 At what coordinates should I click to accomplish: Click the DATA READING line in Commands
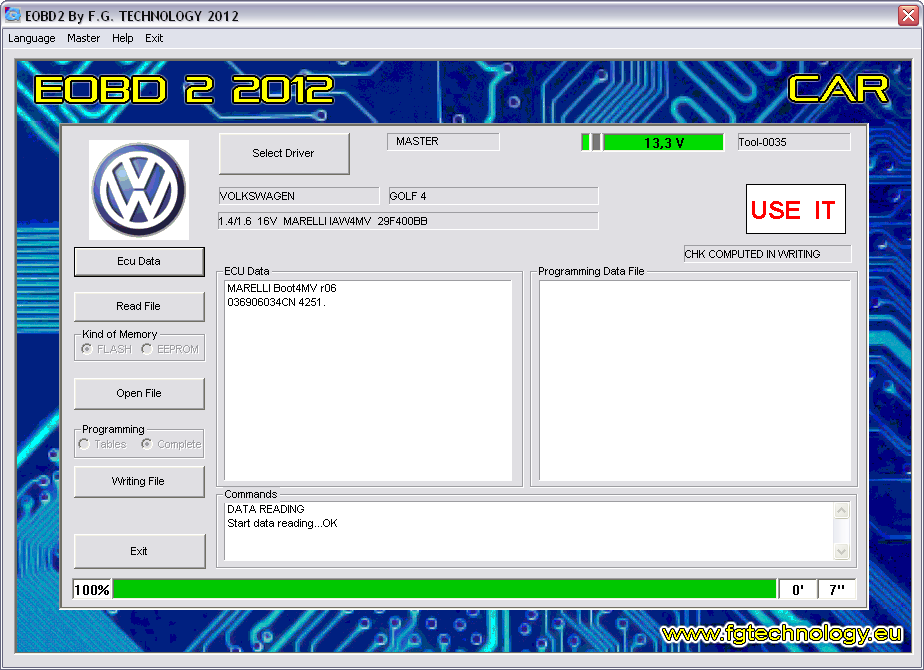pyautogui.click(x=266, y=509)
